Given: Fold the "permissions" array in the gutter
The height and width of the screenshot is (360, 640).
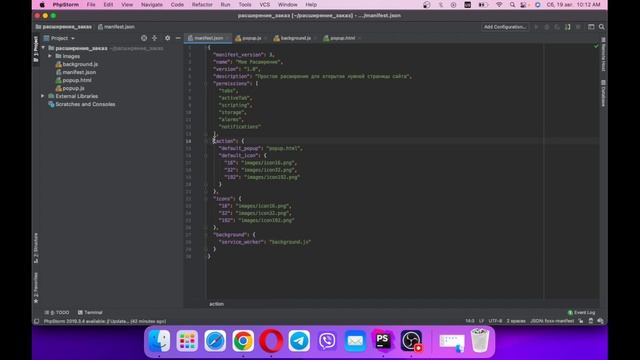Looking at the screenshot, I should click(x=206, y=84).
